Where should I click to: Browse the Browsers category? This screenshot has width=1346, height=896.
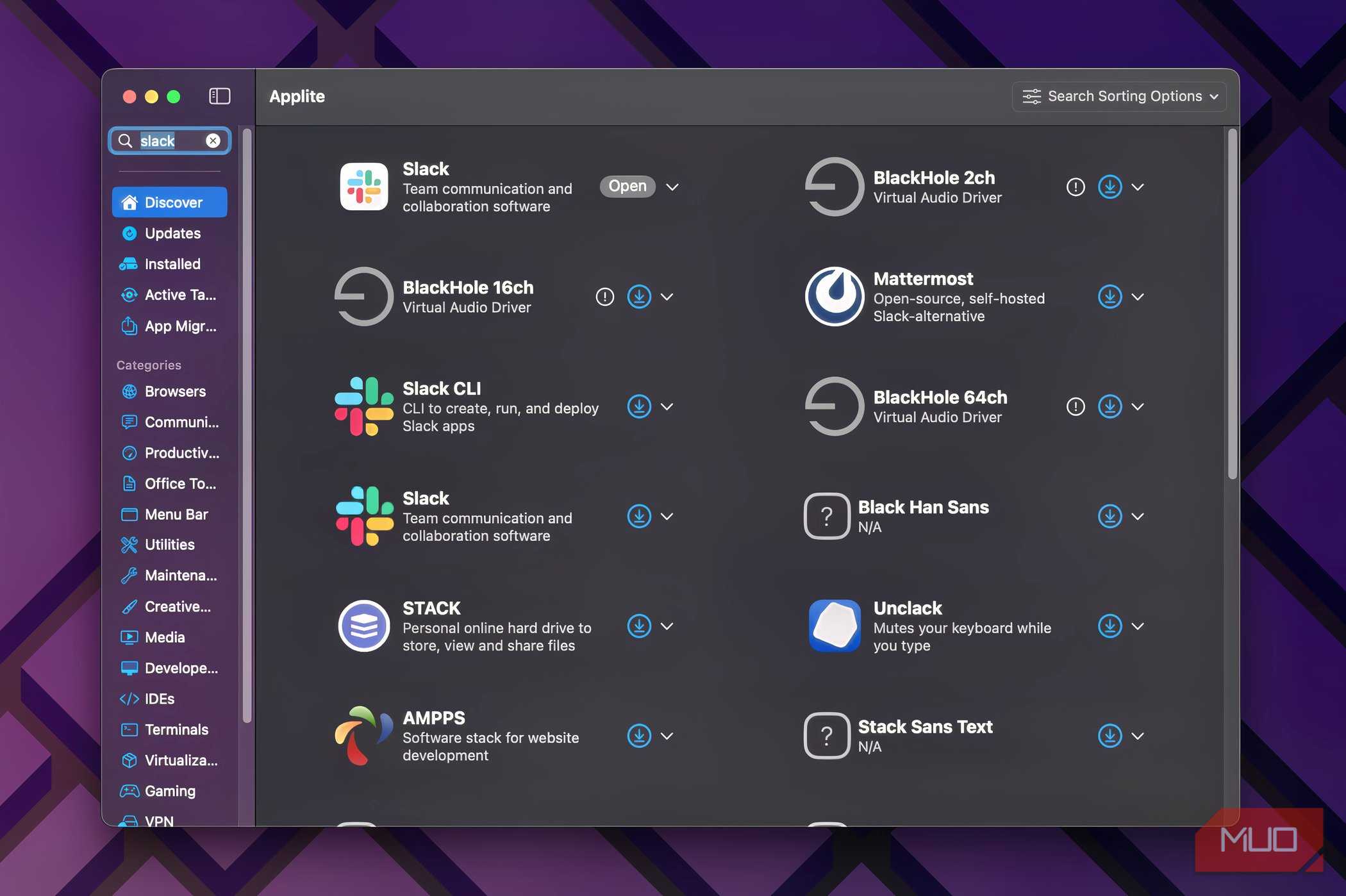[170, 392]
